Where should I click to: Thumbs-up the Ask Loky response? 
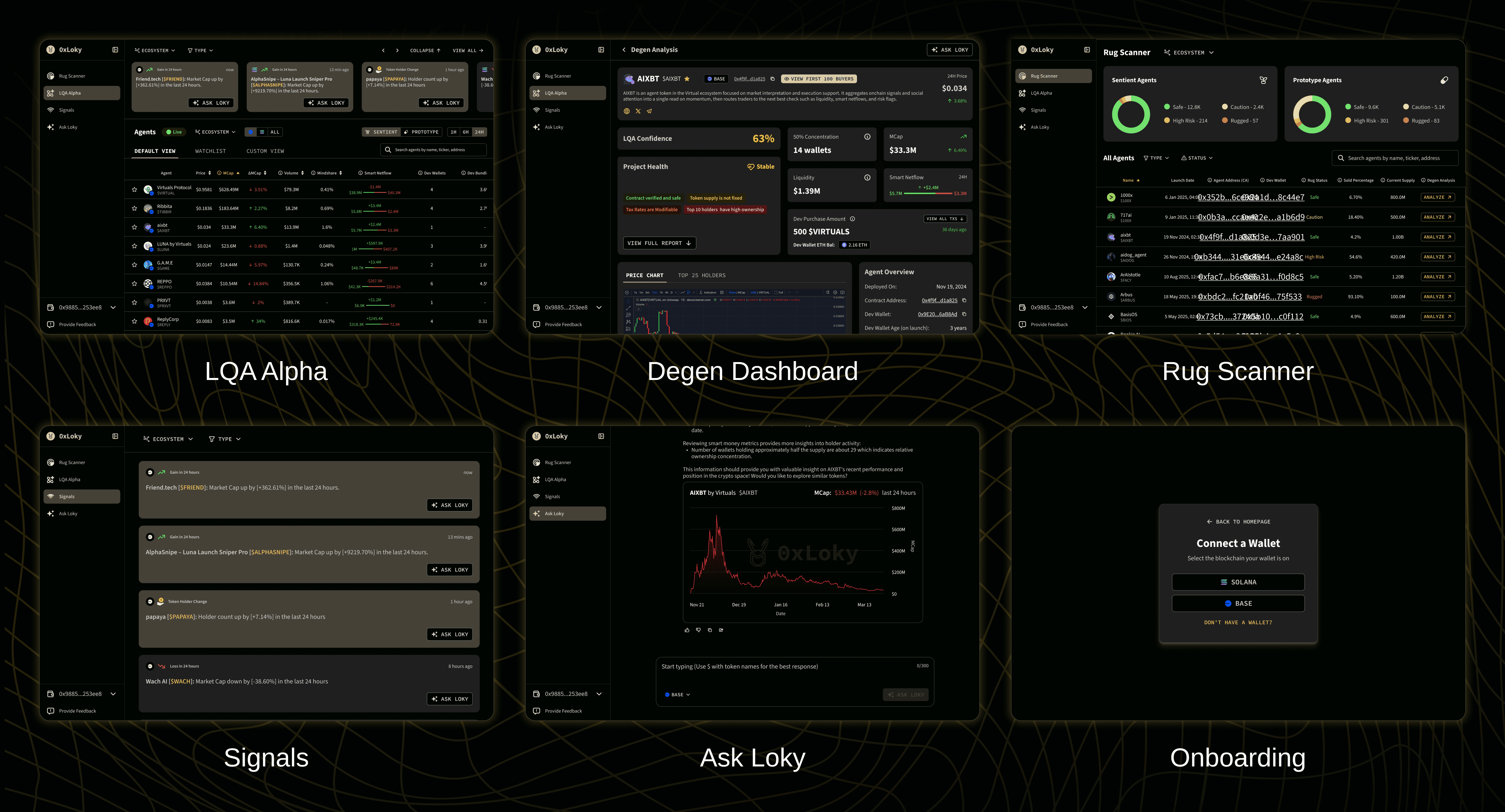coord(687,630)
